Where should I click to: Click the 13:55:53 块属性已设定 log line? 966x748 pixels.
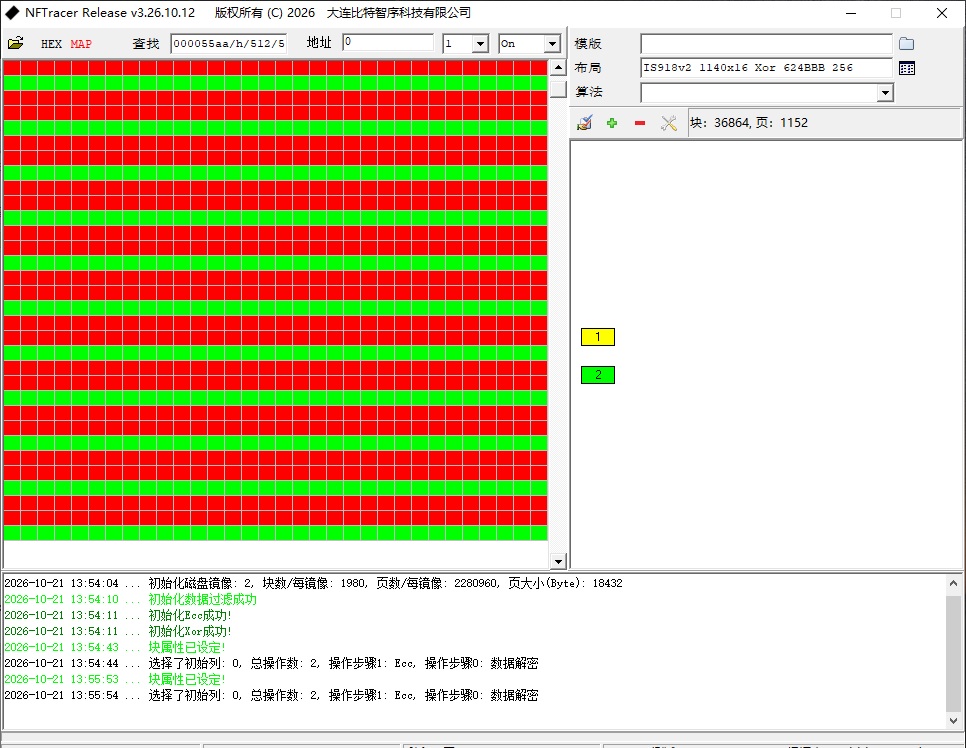tap(115, 679)
